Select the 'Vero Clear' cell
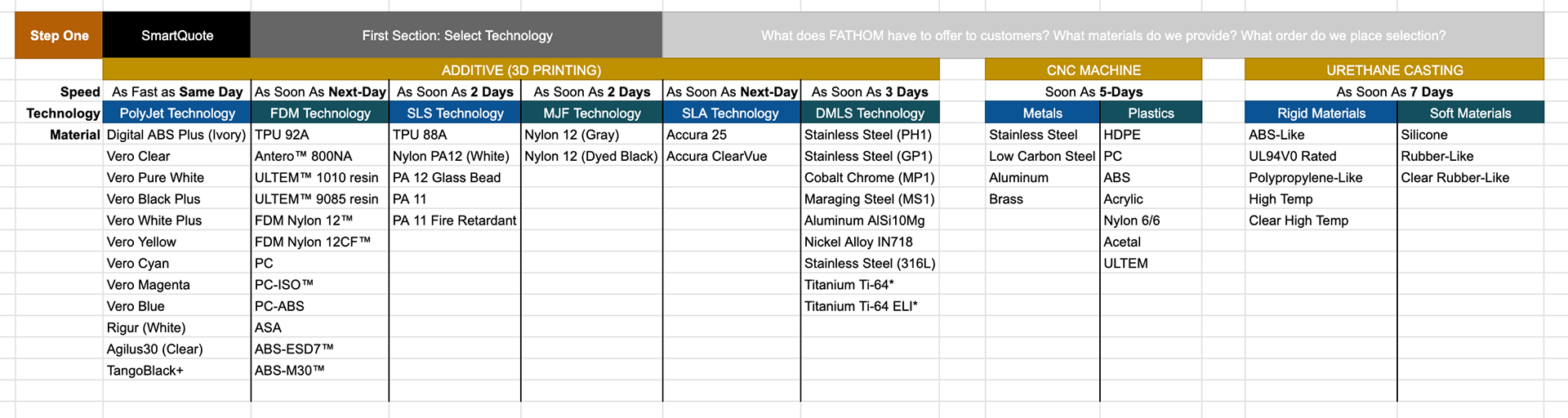 177,155
